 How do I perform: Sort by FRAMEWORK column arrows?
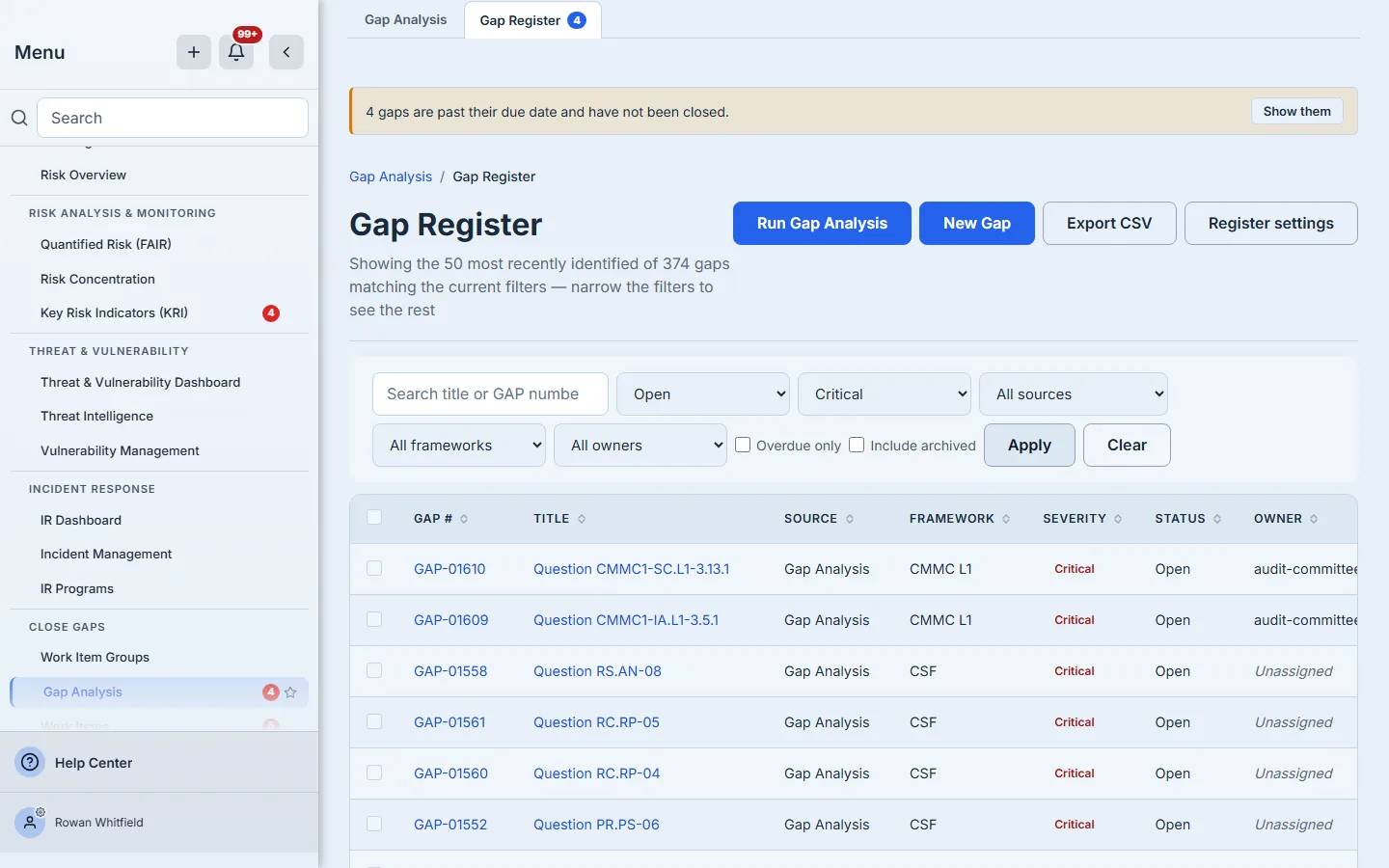click(1006, 519)
